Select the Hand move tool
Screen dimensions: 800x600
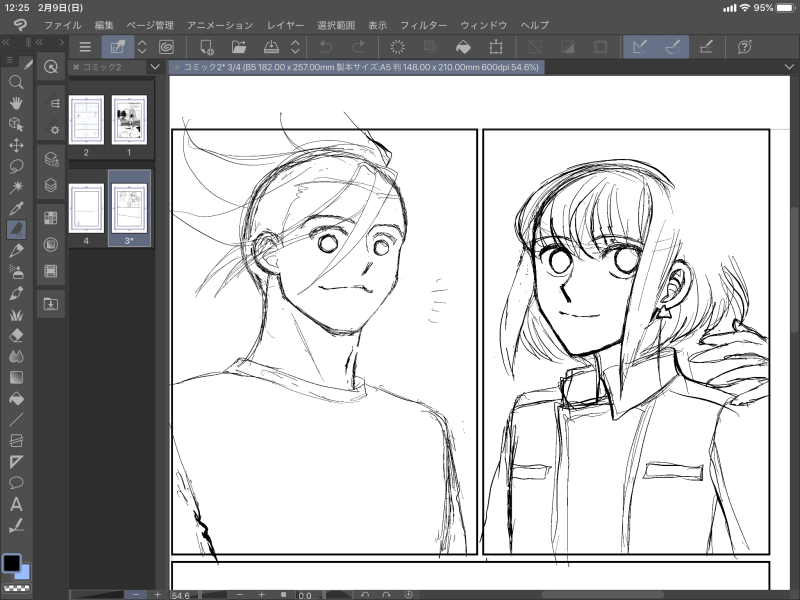16,103
